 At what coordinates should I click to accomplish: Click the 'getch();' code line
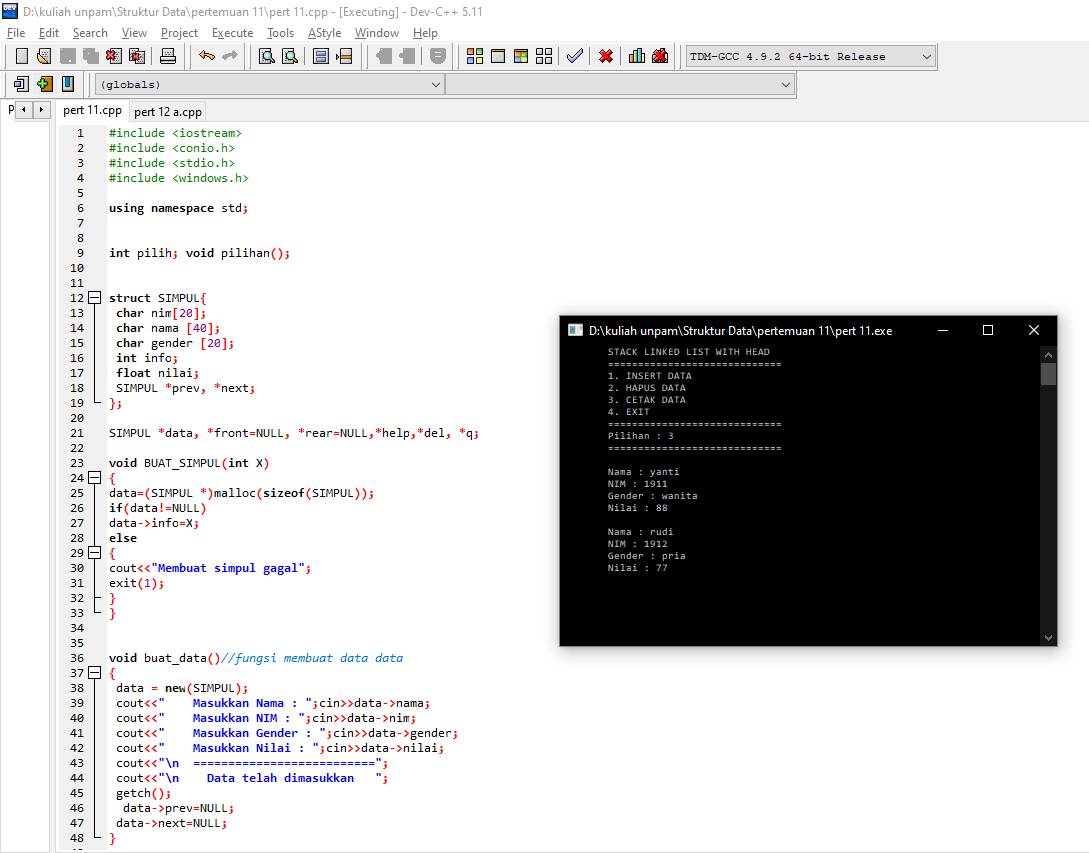tap(143, 793)
